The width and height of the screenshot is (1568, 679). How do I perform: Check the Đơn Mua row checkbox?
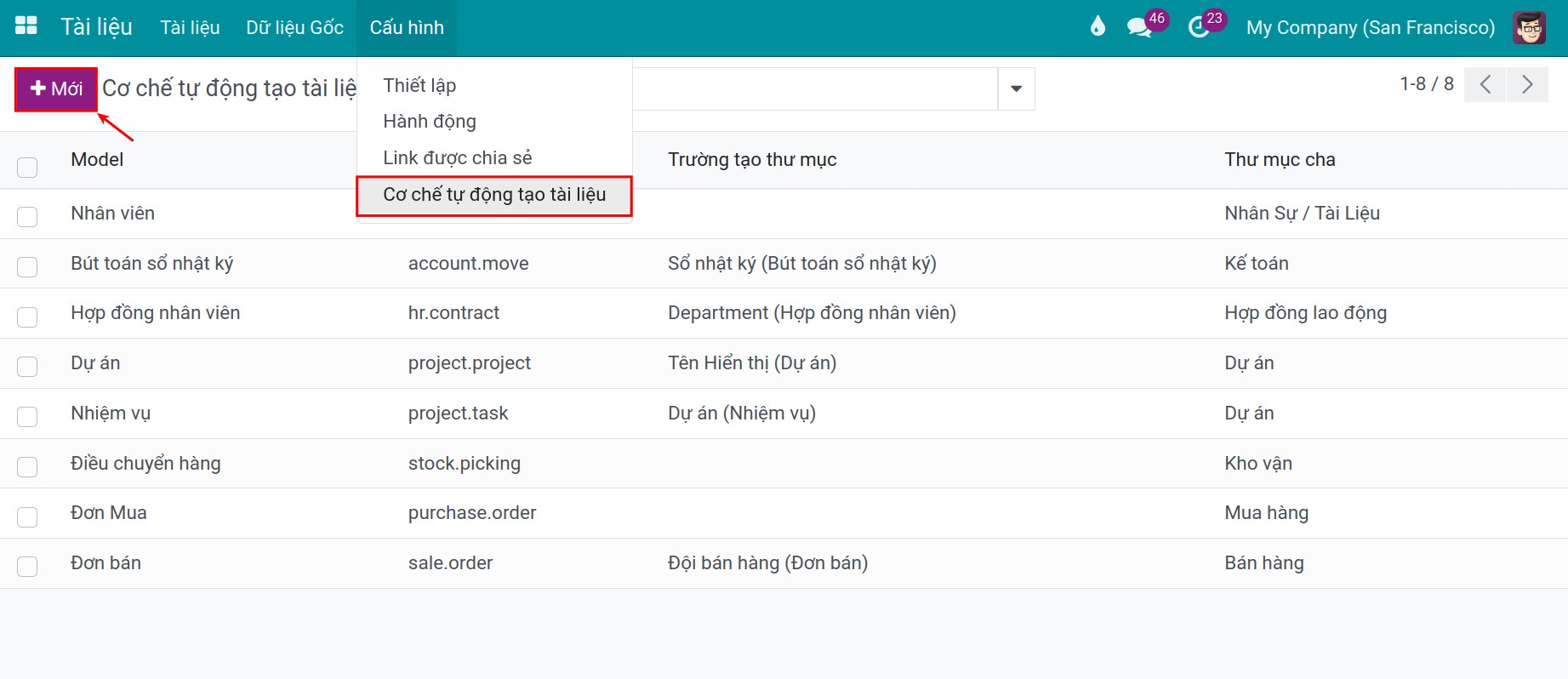[27, 516]
